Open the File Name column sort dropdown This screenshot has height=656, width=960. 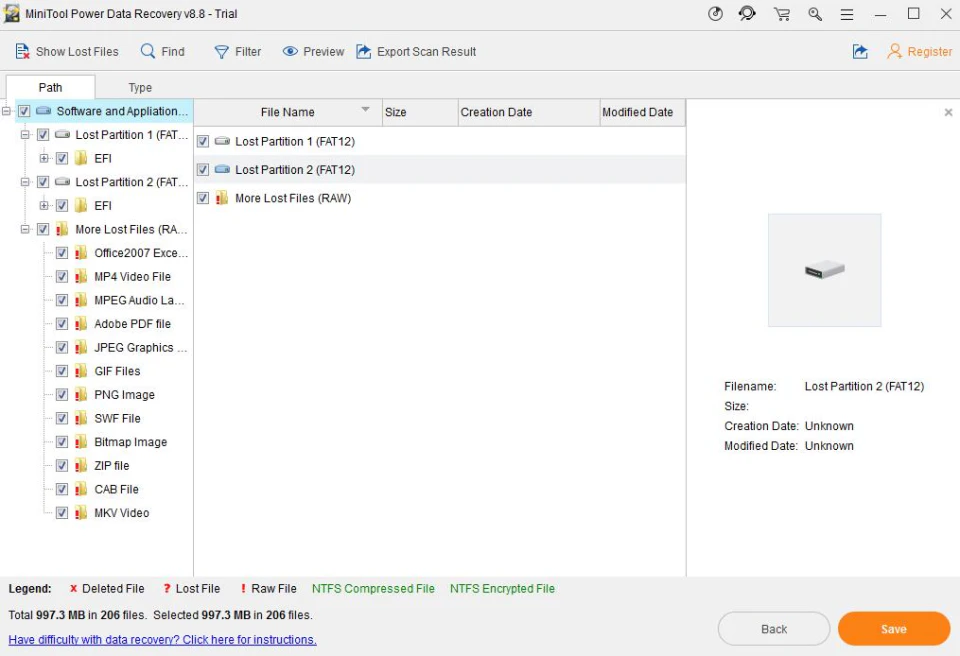point(365,111)
